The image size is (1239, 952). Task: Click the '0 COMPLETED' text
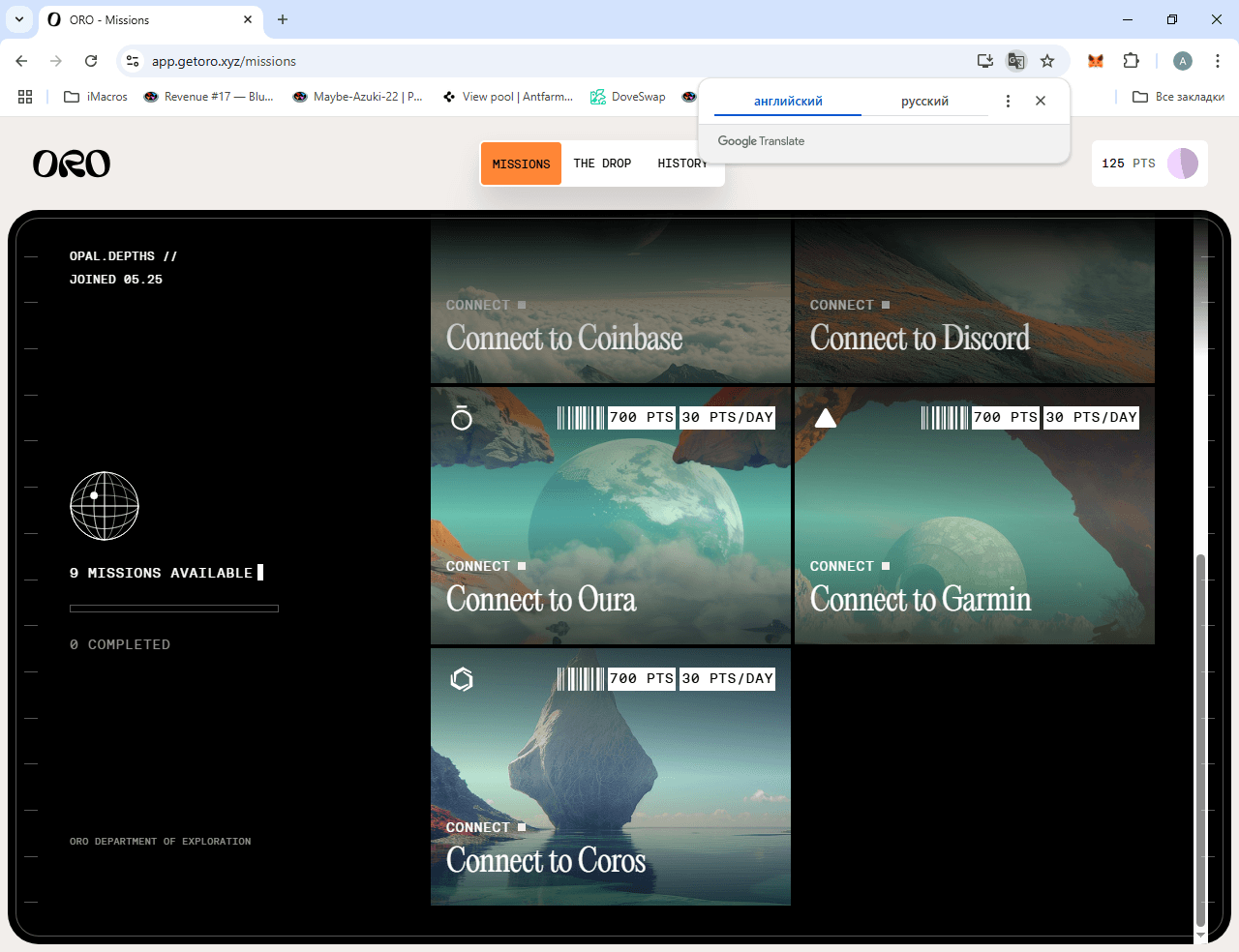(x=120, y=644)
